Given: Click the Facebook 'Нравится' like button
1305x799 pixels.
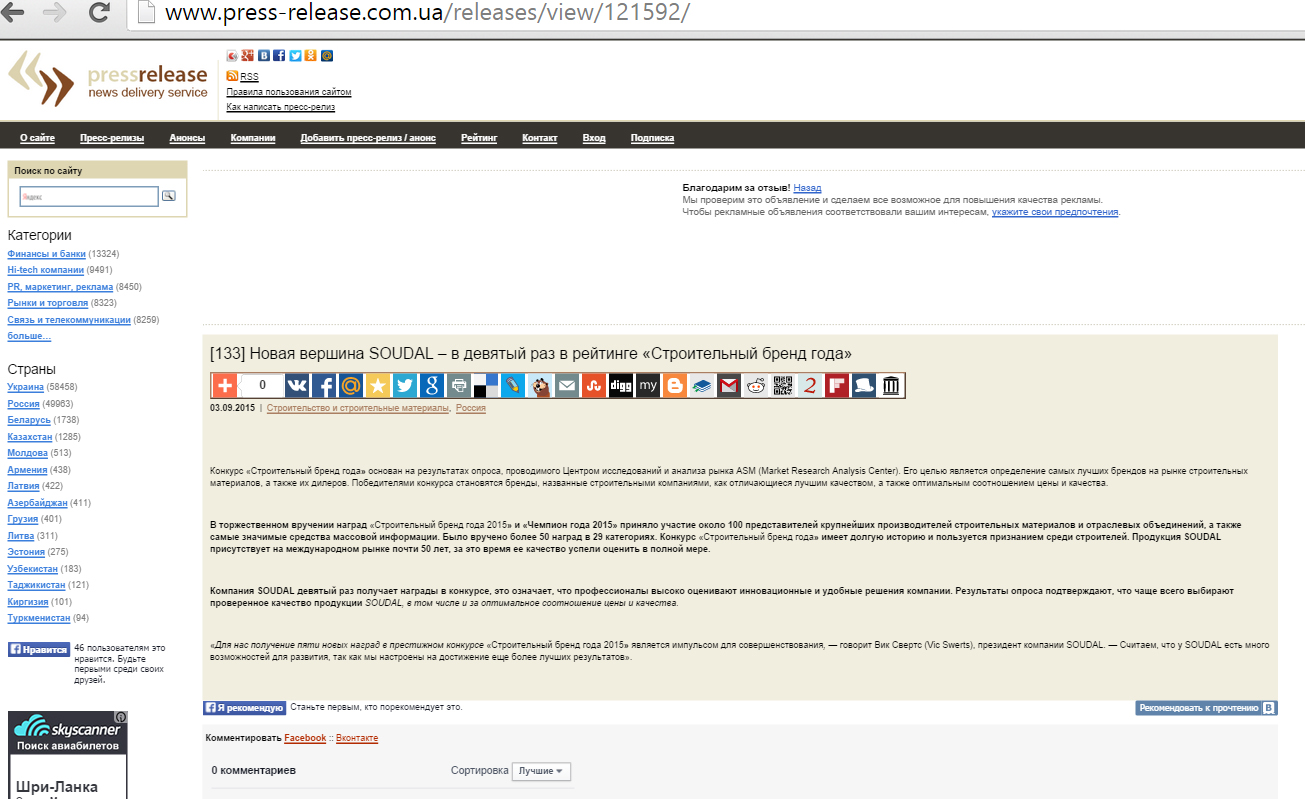Looking at the screenshot, I should point(39,649).
